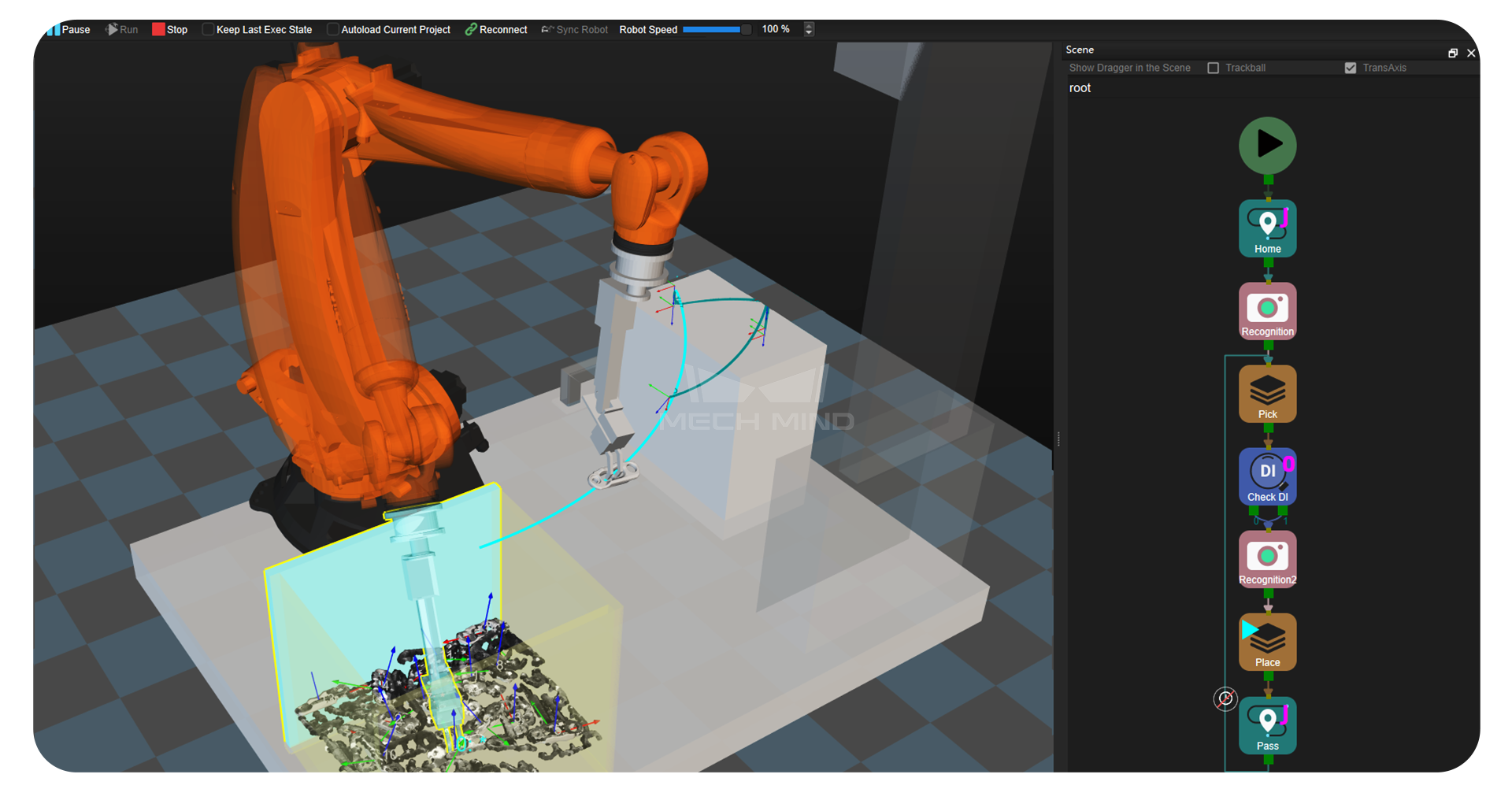The height and width of the screenshot is (789, 1512).
Task: Open the Recognition step node
Action: pyautogui.click(x=1267, y=310)
